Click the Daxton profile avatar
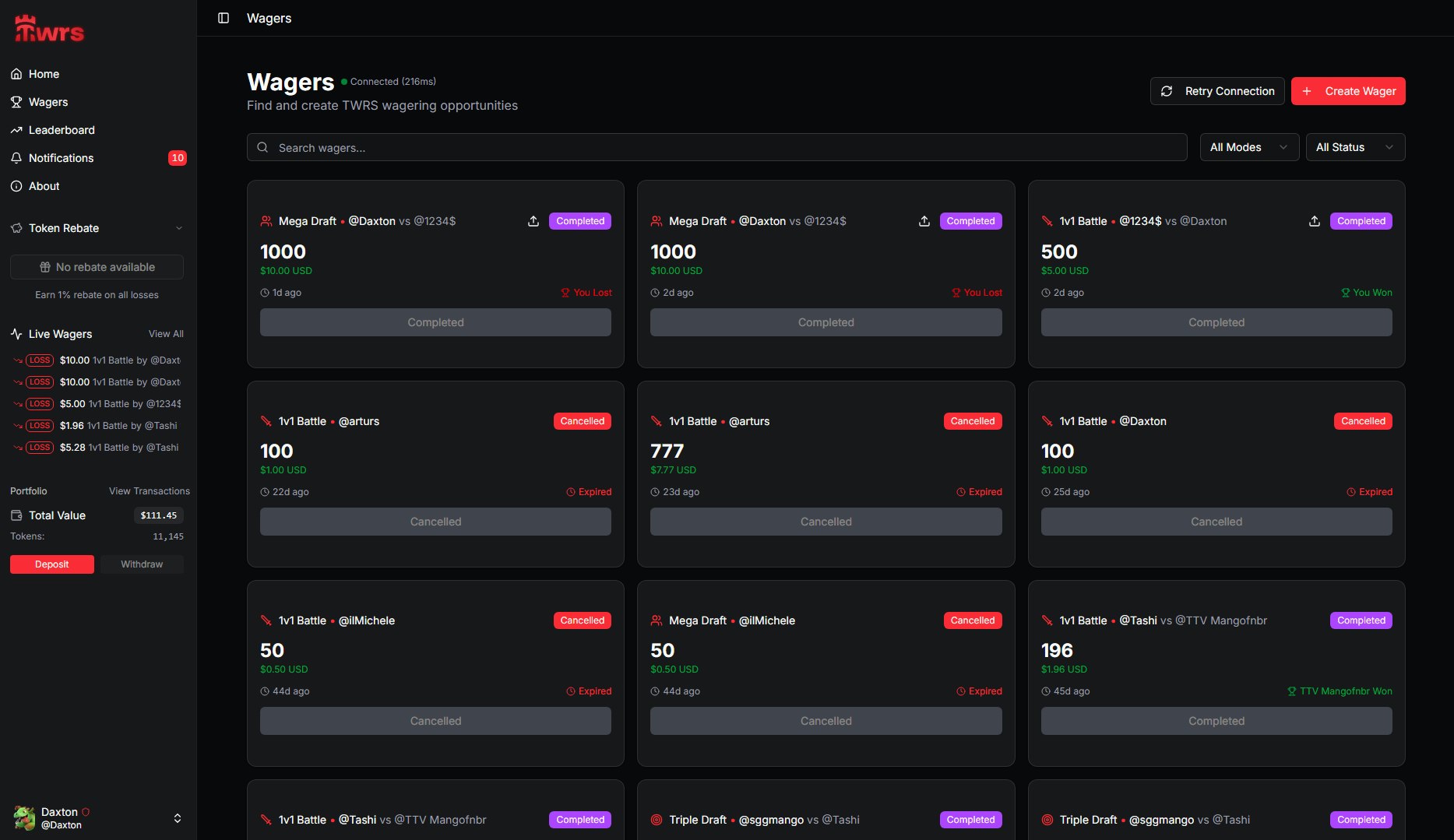The image size is (1454, 840). [x=24, y=818]
